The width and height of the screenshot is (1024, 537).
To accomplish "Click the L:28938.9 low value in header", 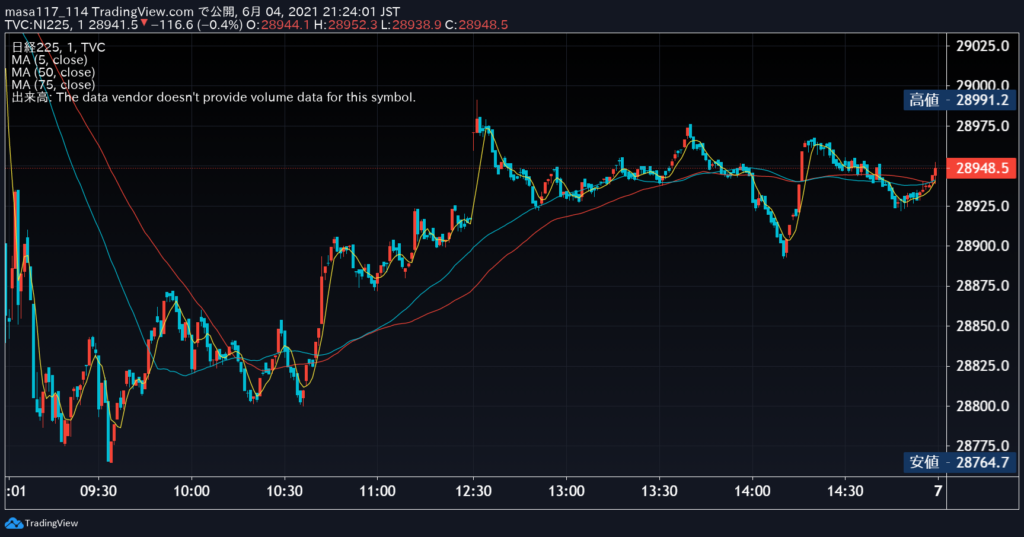I will (411, 25).
